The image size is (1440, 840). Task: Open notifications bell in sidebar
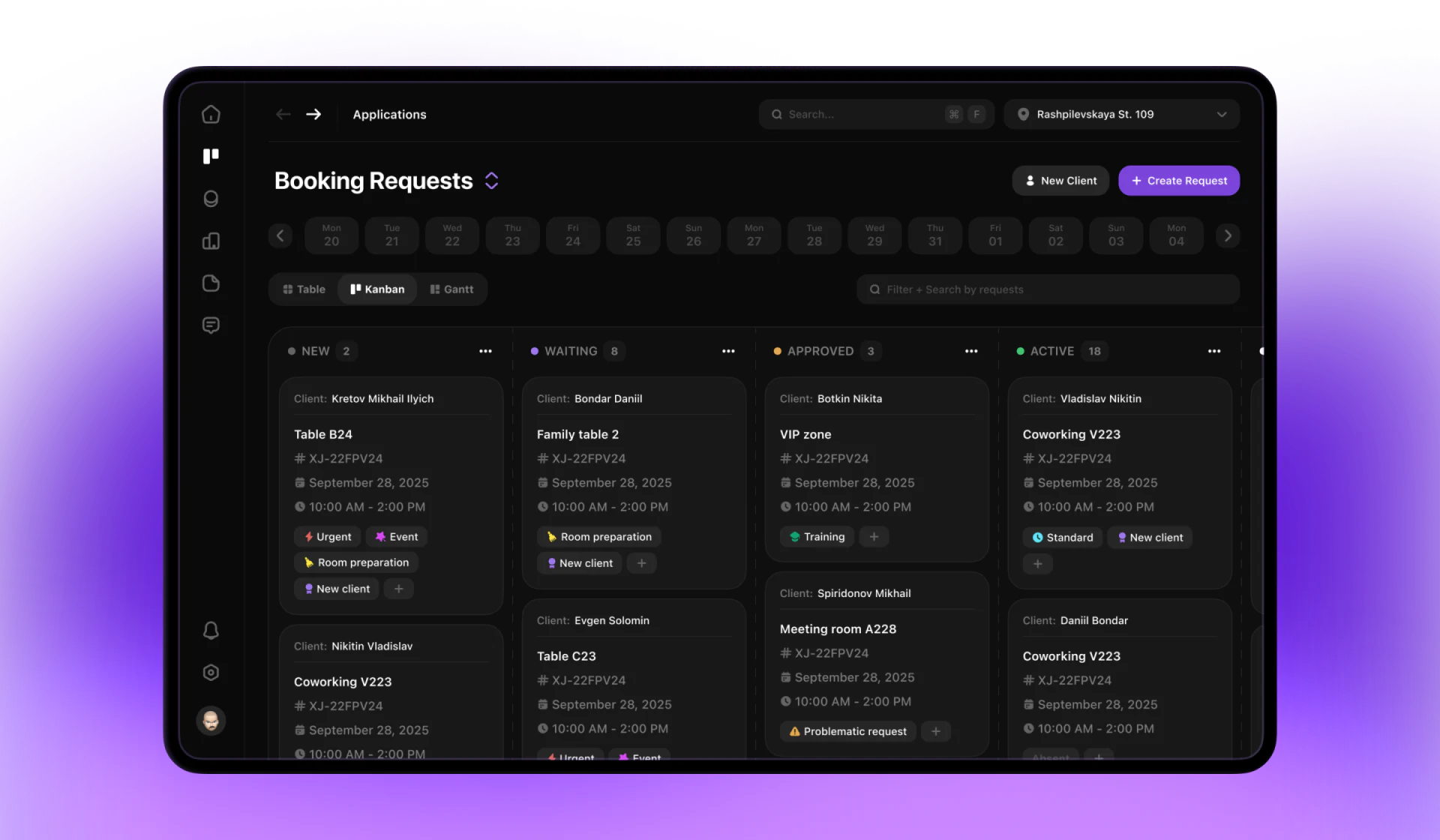(211, 630)
